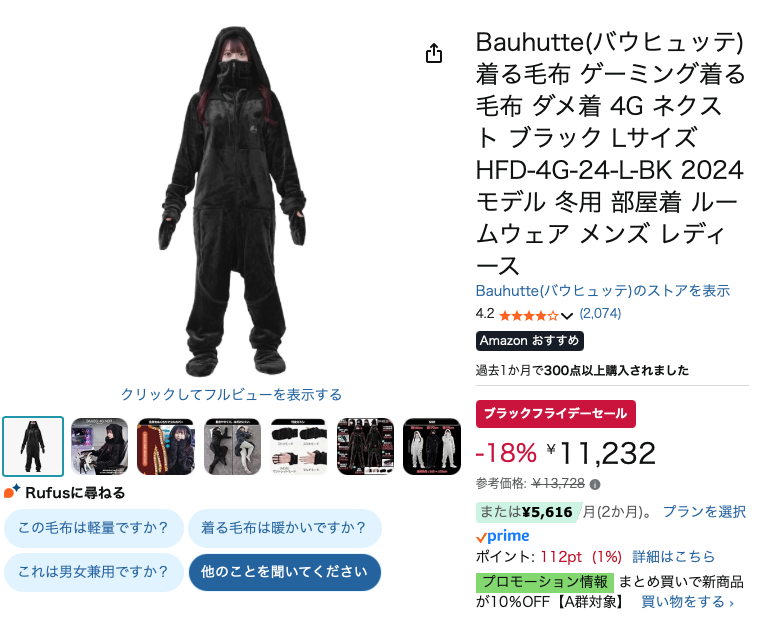Screen dimensions: 769x624
Task: Click the info icon beside reference price
Action: (x=595, y=485)
